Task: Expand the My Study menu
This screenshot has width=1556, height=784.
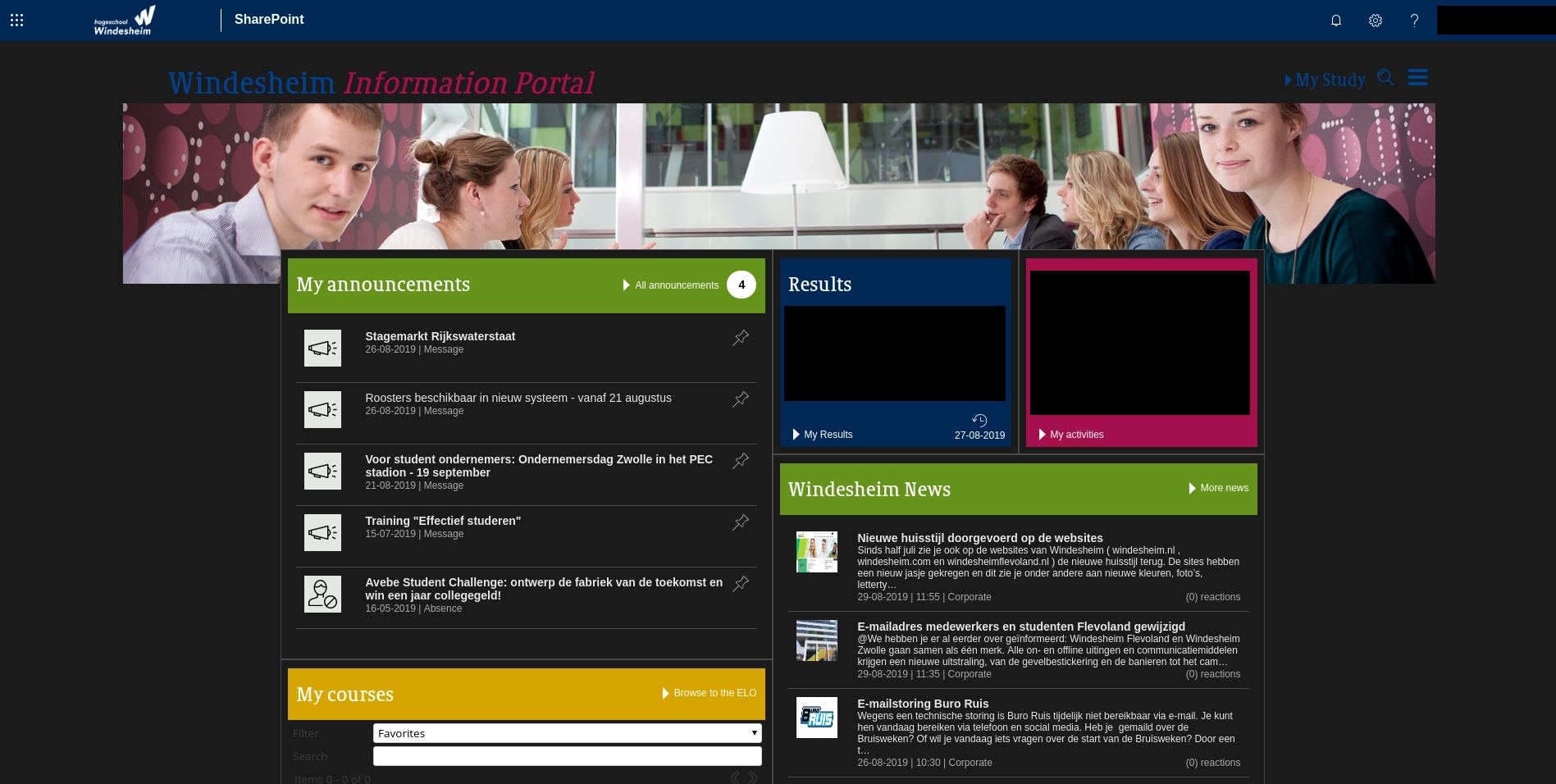Action: pos(1325,80)
